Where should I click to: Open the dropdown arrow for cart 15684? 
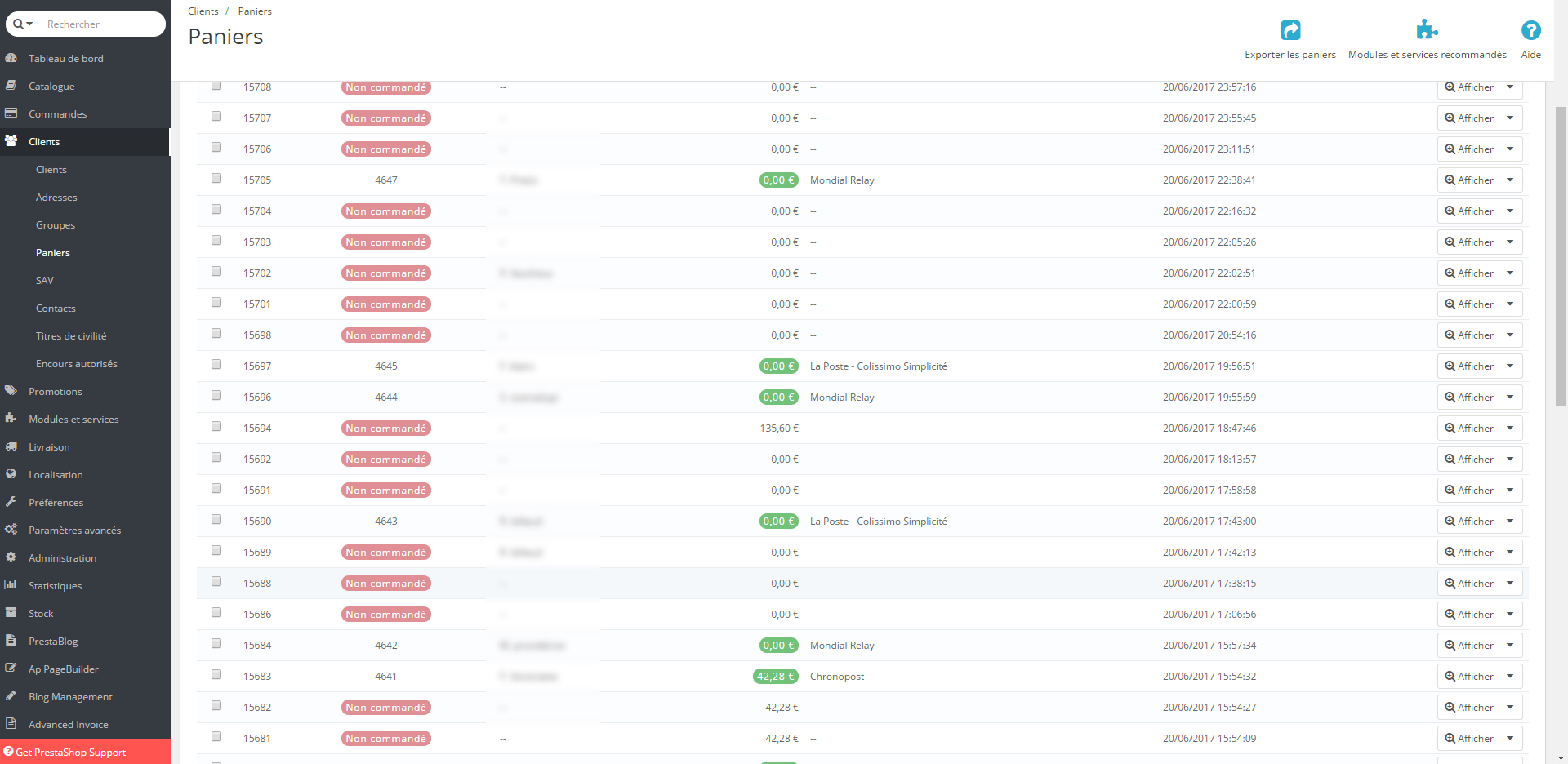pos(1511,646)
